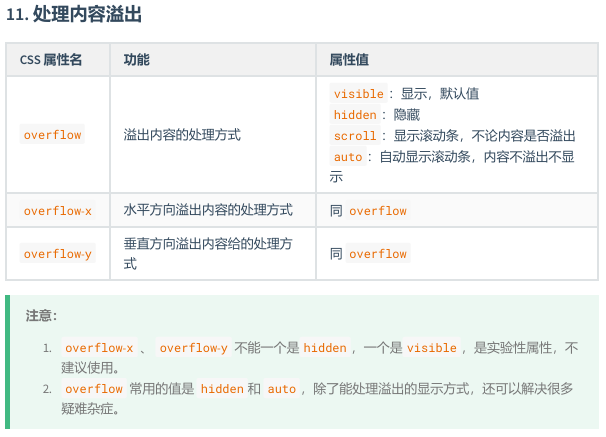Click the text '自动显示滚动条，内容不溢出不显'
Image resolution: width=606 pixels, height=437 pixels.
477,156
